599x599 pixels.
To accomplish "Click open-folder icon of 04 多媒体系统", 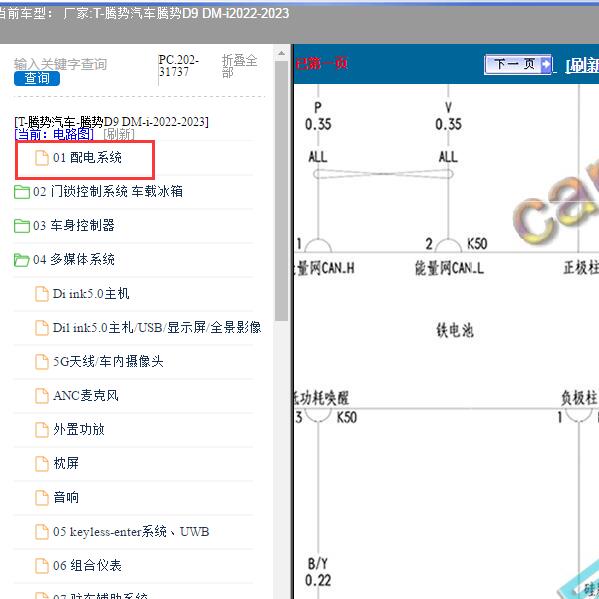I will [22, 260].
